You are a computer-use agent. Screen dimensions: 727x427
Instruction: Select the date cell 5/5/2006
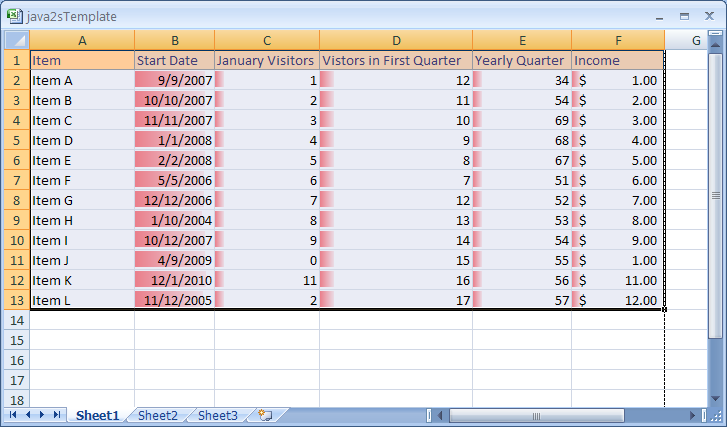(175, 180)
